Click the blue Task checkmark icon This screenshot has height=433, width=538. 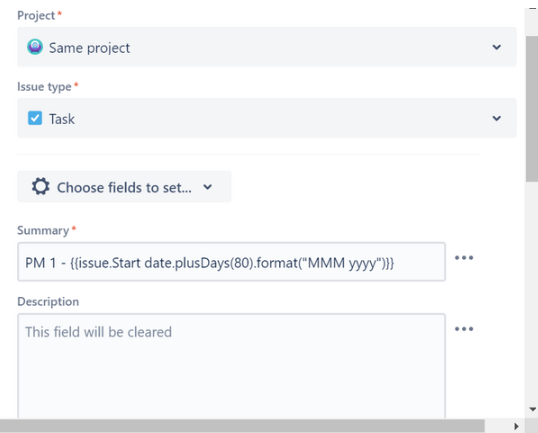pyautogui.click(x=35, y=118)
